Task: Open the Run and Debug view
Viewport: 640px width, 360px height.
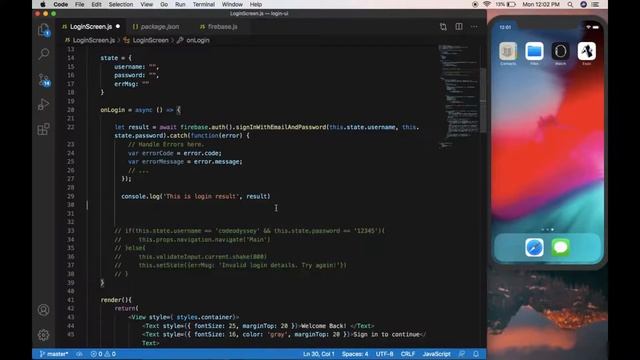Action: (x=44, y=104)
